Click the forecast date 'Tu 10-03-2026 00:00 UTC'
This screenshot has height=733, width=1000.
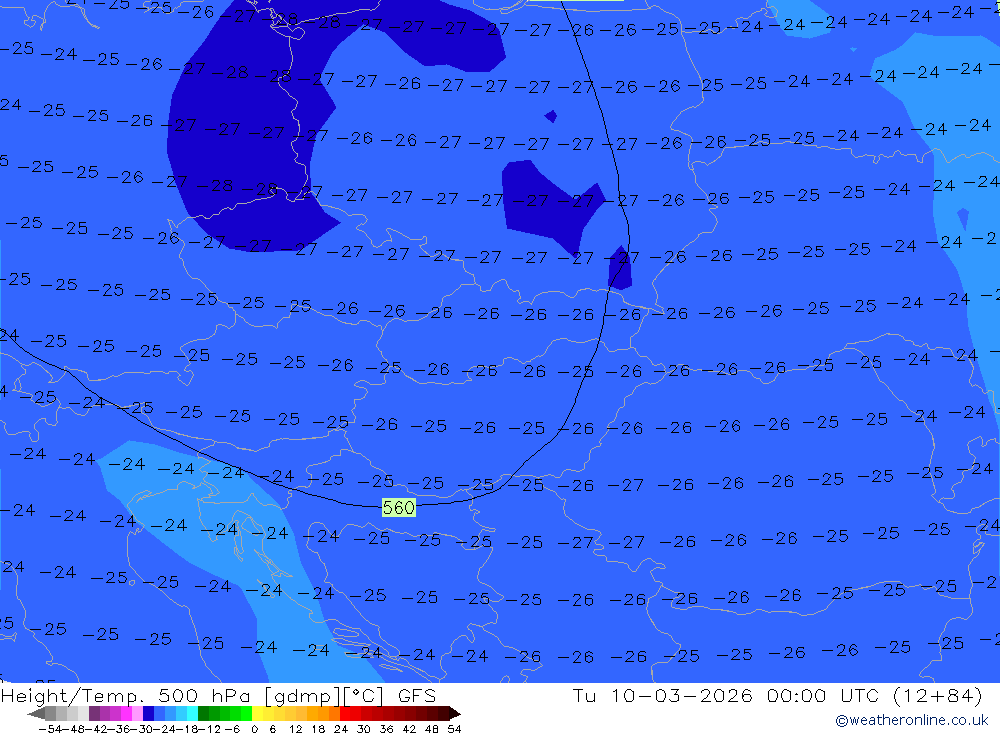tap(726, 696)
